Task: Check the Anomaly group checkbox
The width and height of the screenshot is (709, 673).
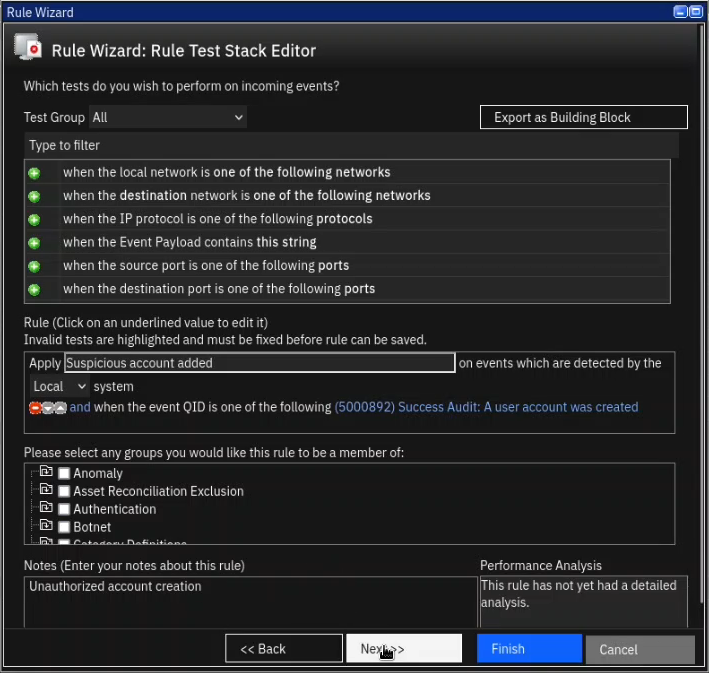Action: [x=64, y=474]
